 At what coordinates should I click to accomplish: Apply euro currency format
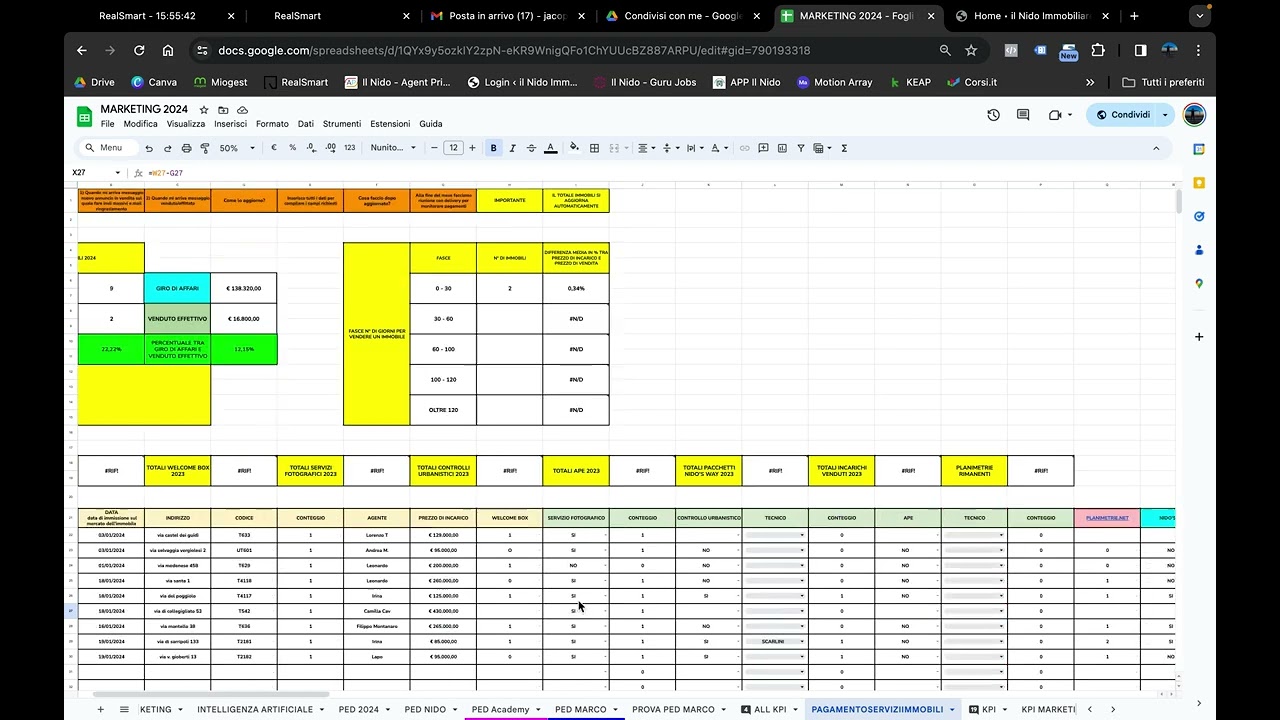274,148
